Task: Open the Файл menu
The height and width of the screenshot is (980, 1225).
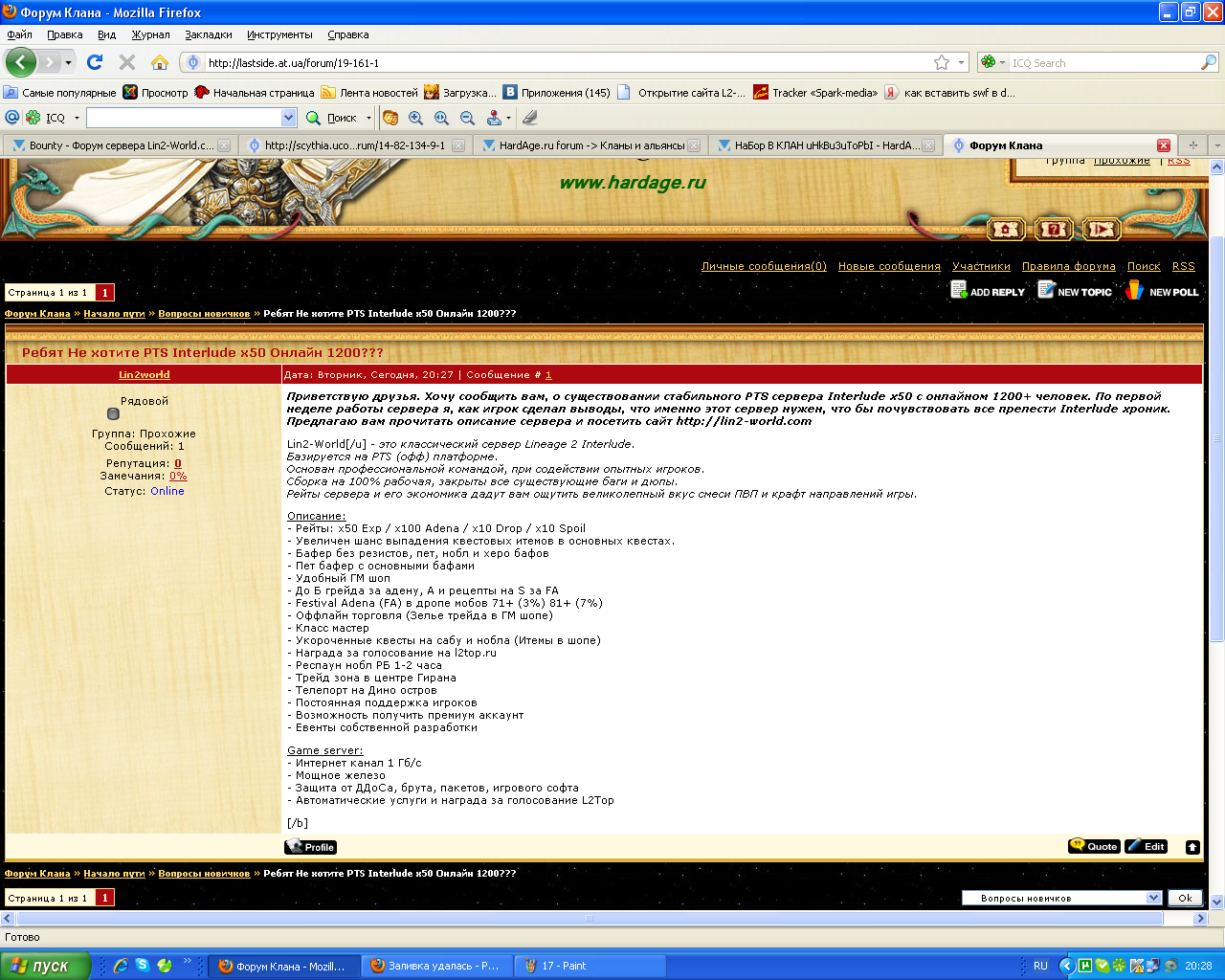Action: pos(19,34)
